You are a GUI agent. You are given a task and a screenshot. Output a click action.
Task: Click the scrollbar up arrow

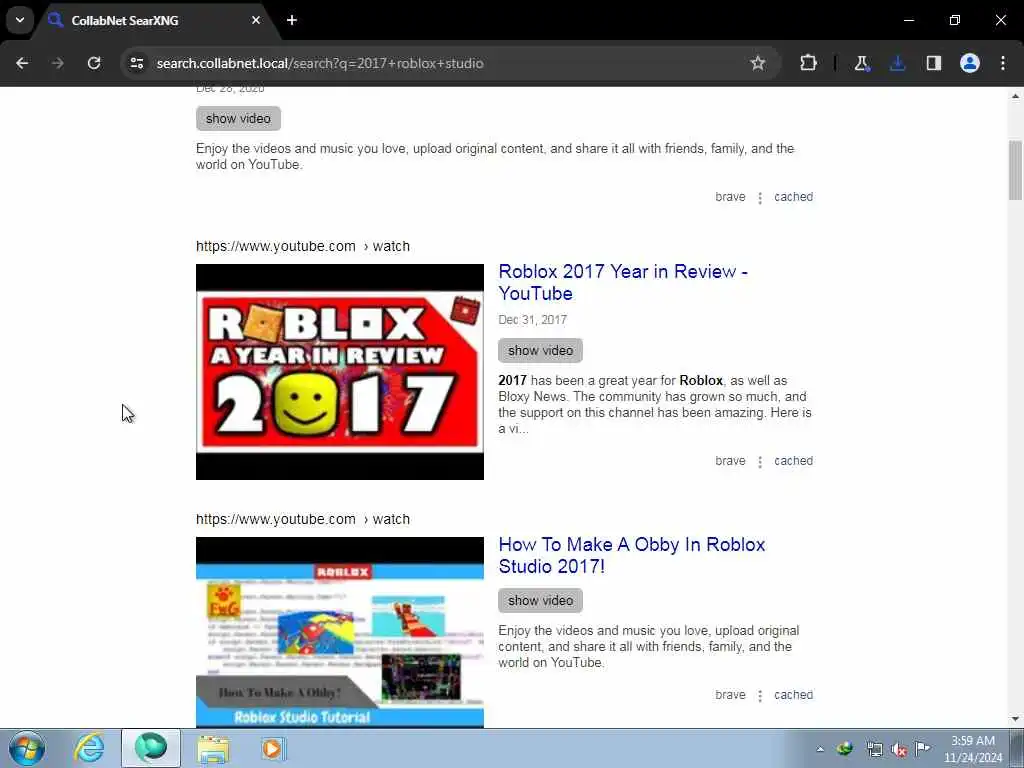[x=1015, y=96]
